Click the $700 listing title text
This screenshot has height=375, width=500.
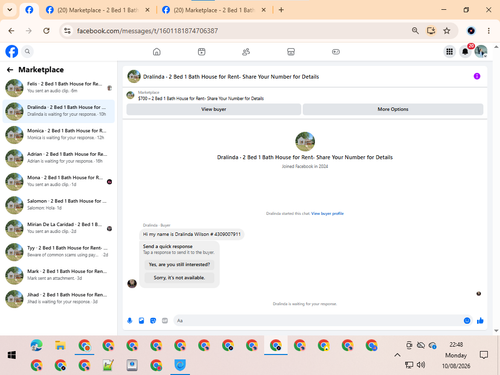click(x=201, y=99)
